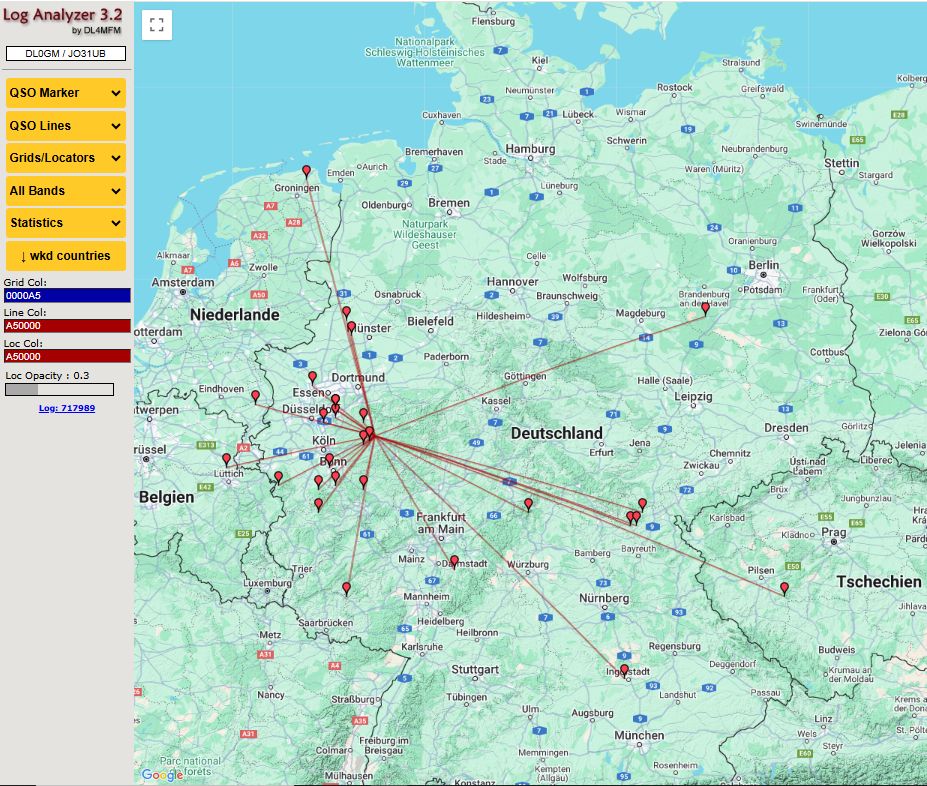Click the red marker near Darmstadt
The width and height of the screenshot is (927, 786).
click(x=454, y=561)
